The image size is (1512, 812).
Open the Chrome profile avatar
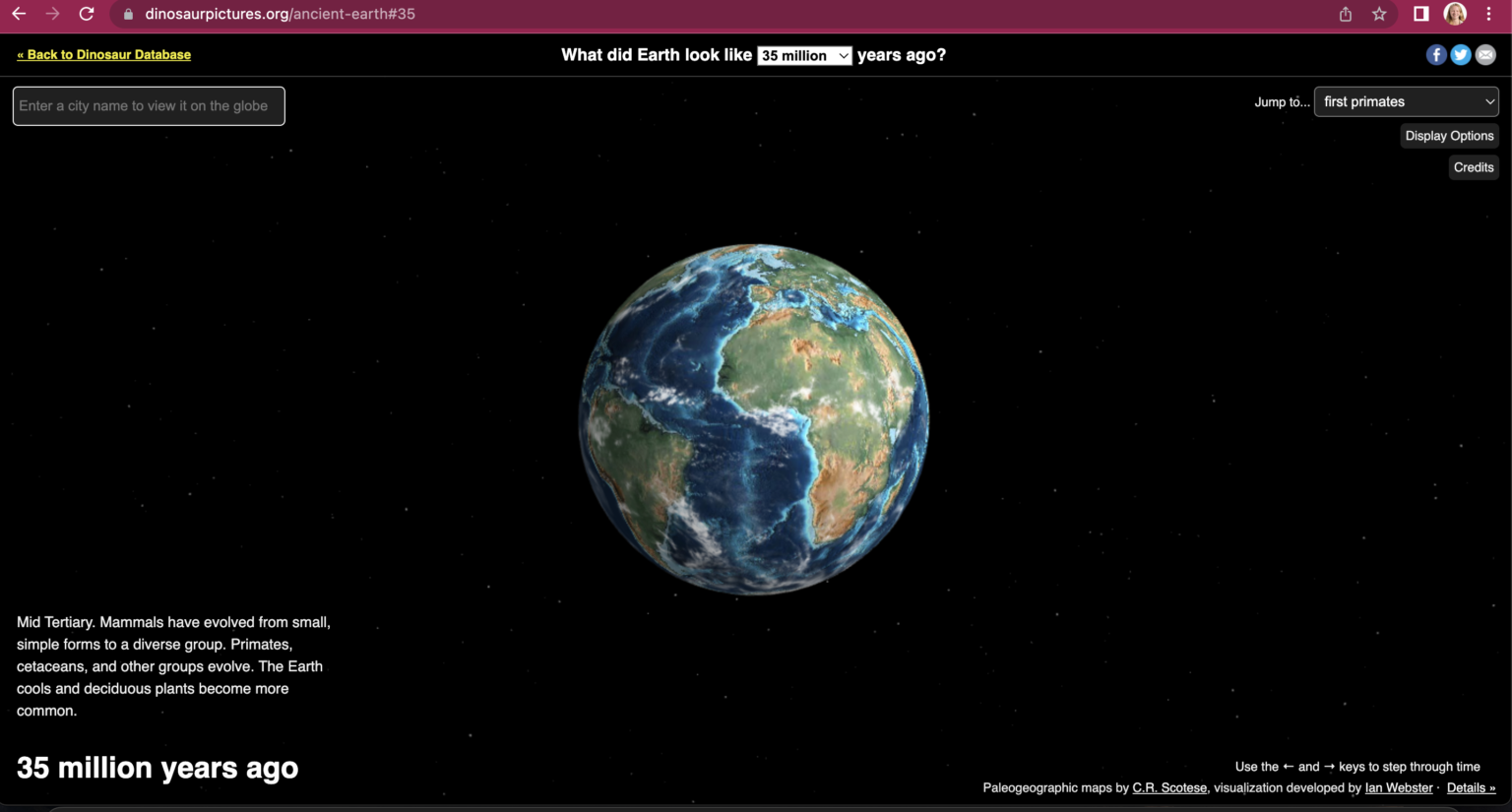pyautogui.click(x=1454, y=14)
